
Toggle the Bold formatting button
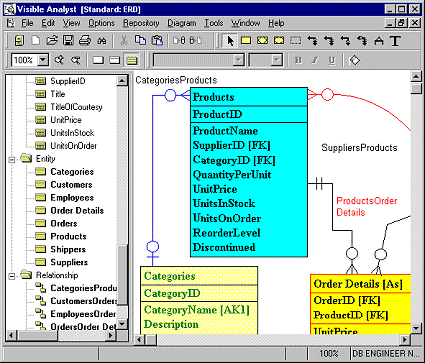pyautogui.click(x=298, y=60)
